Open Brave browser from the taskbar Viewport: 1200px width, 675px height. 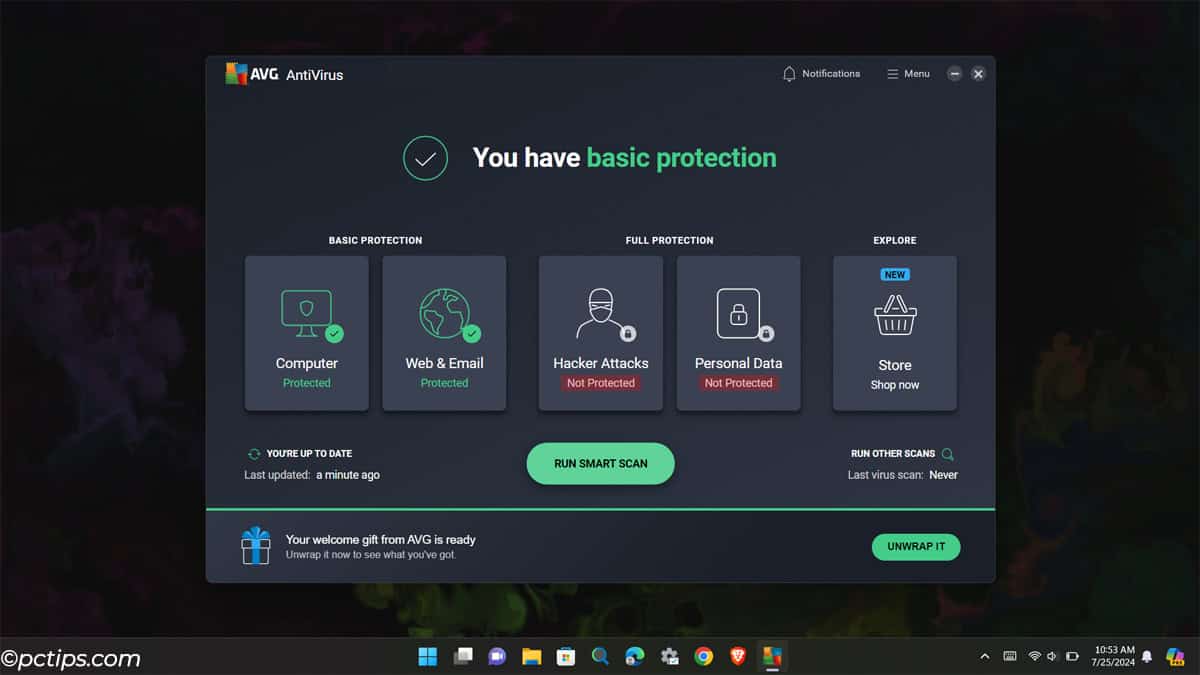(x=737, y=657)
